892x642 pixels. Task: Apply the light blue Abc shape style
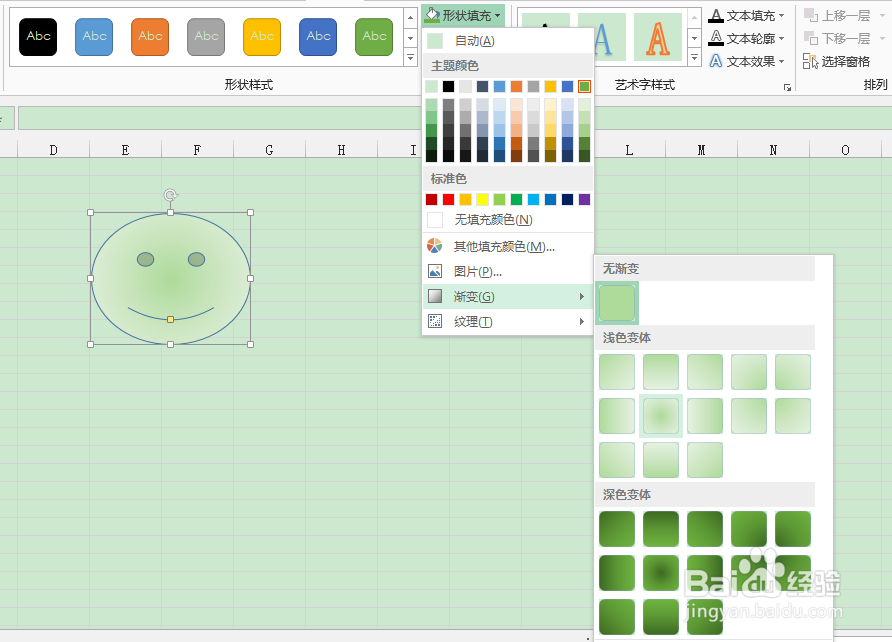click(x=94, y=36)
